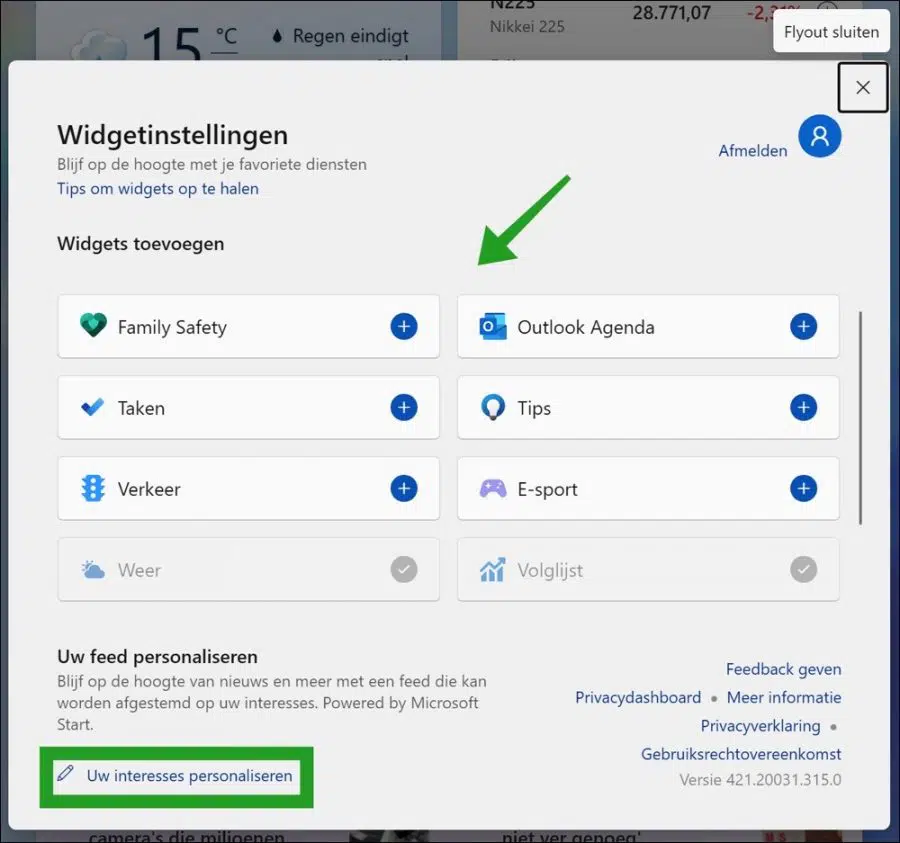Click Meer informatie link
This screenshot has height=843, width=900.
coord(784,697)
